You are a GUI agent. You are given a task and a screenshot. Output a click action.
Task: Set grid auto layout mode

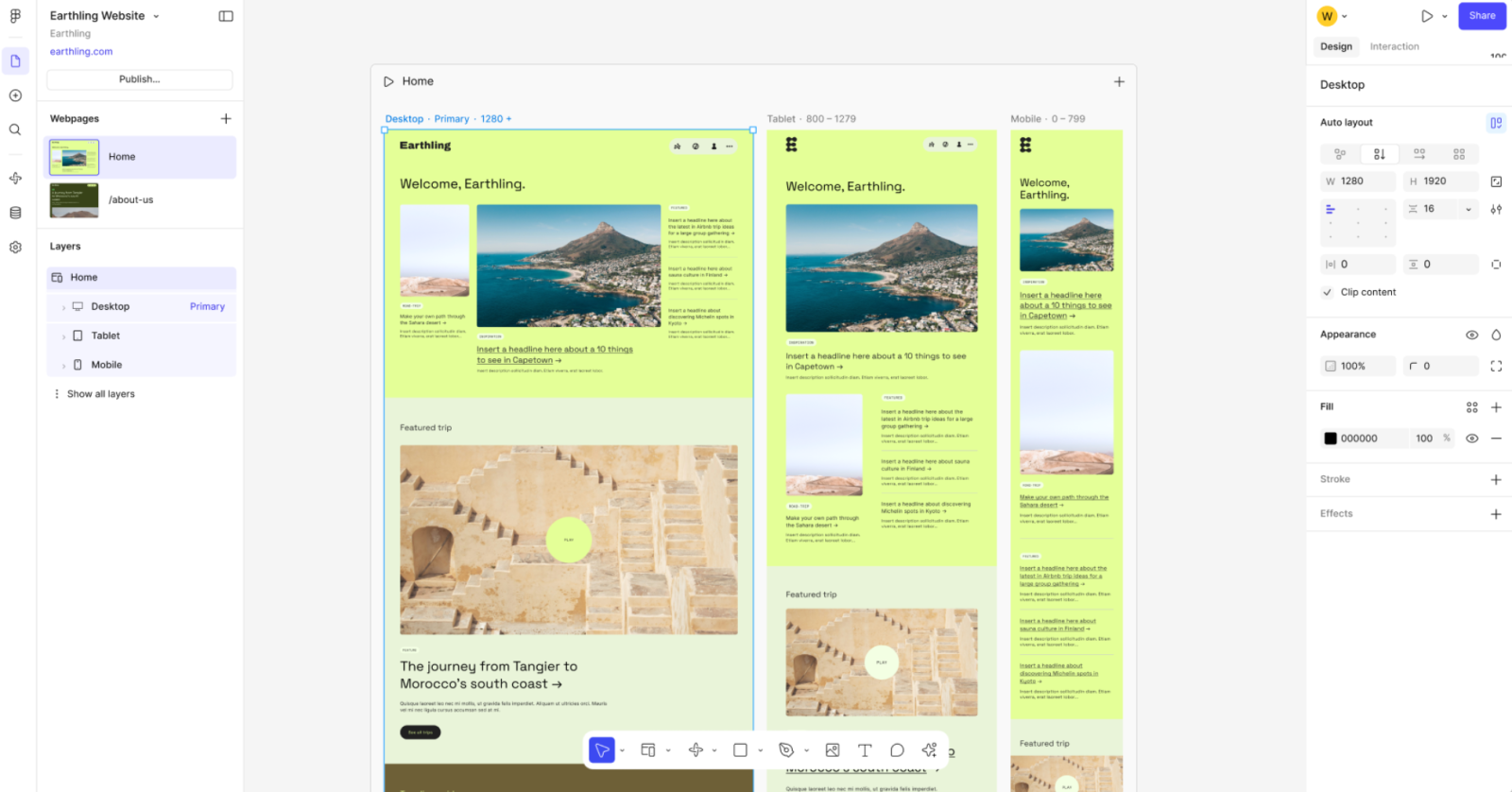coord(1459,154)
